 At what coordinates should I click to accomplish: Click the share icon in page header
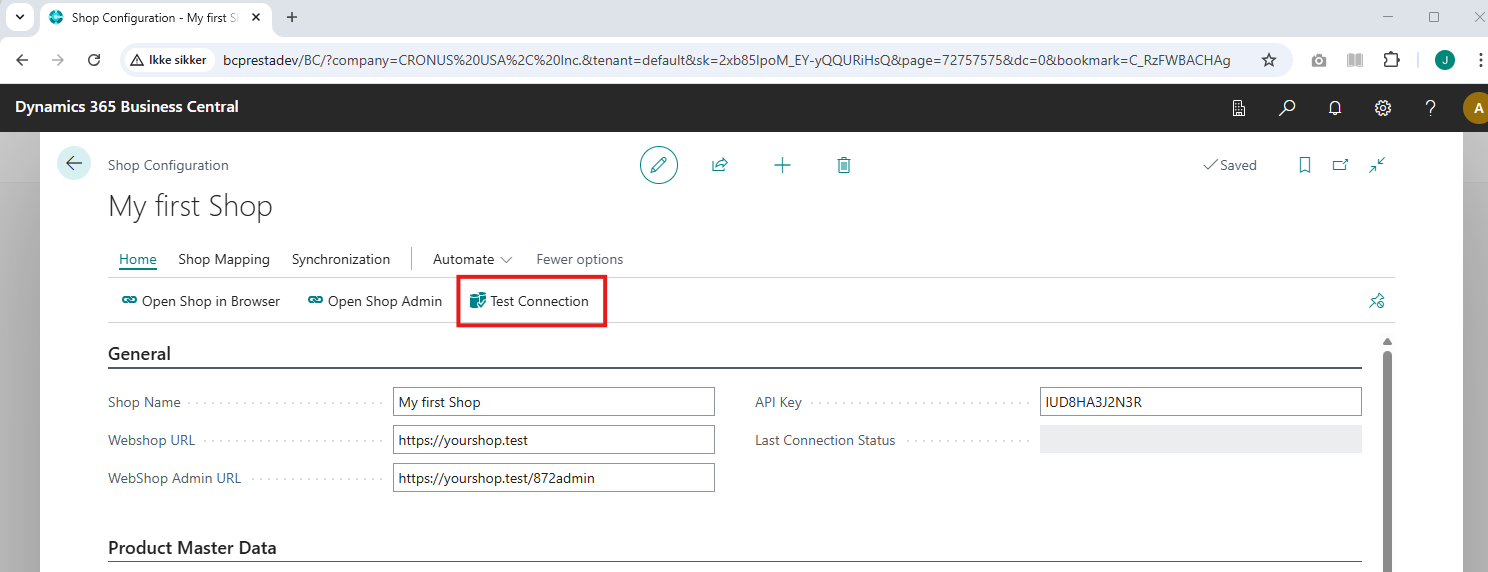point(719,165)
